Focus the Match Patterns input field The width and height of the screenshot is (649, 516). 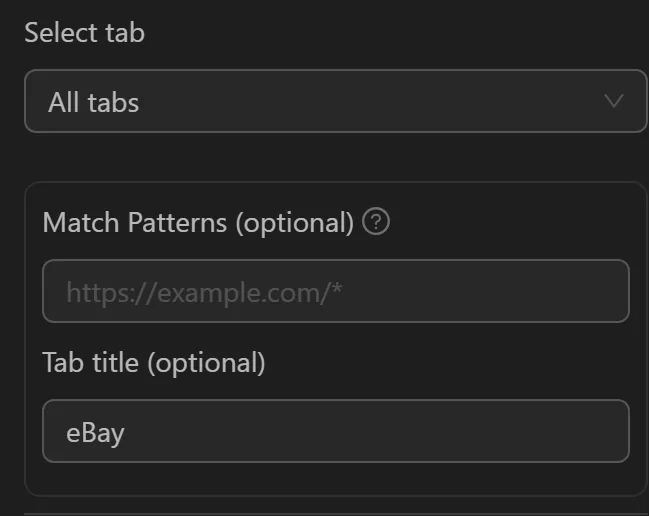pos(335,292)
